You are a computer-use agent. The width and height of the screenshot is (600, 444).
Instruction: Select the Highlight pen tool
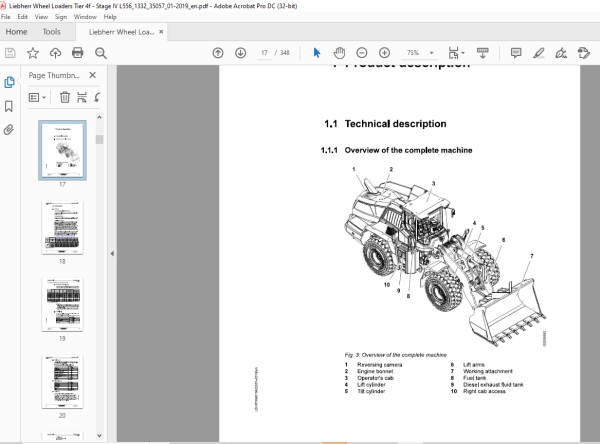tap(538, 53)
